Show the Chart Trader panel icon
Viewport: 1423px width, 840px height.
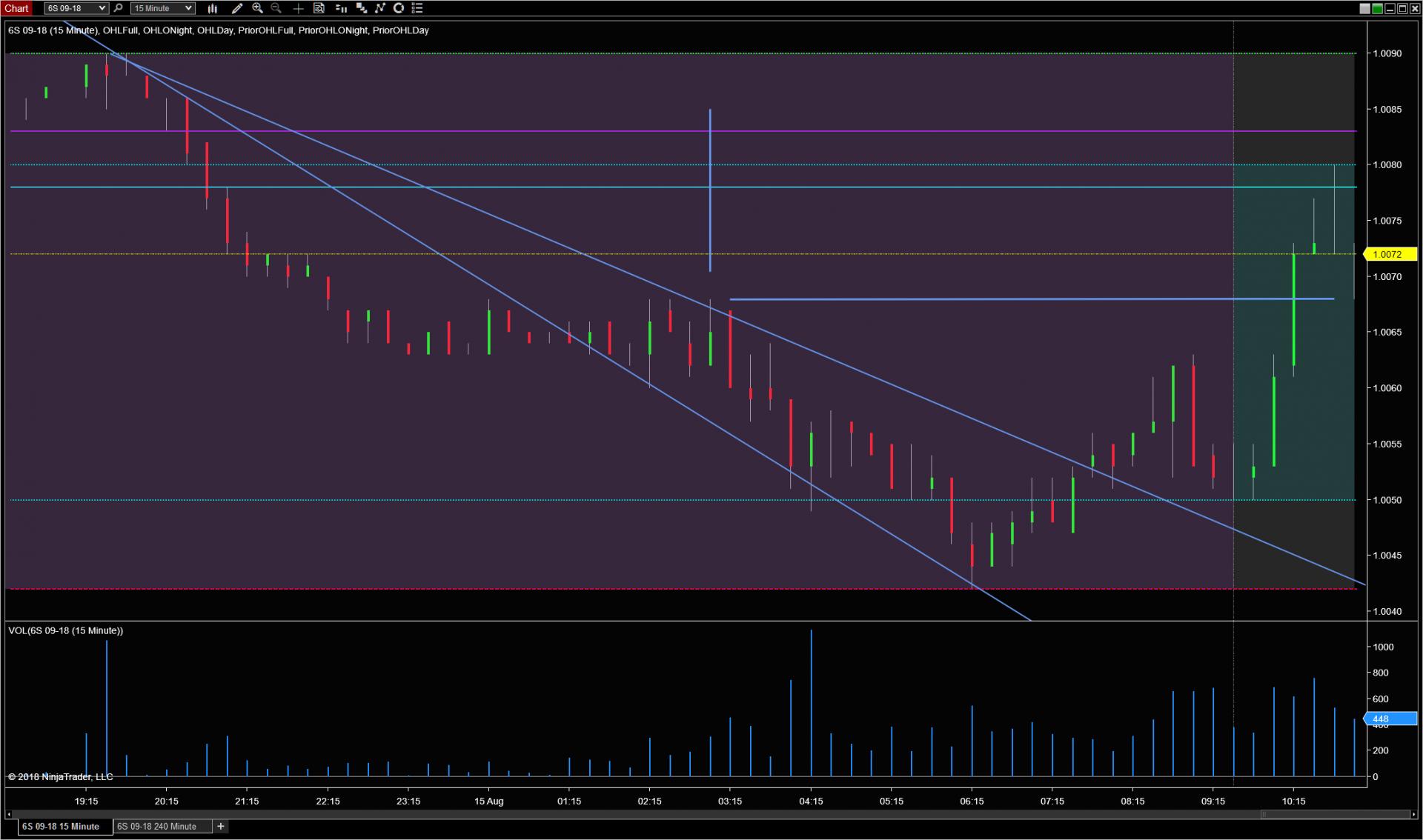(x=341, y=8)
